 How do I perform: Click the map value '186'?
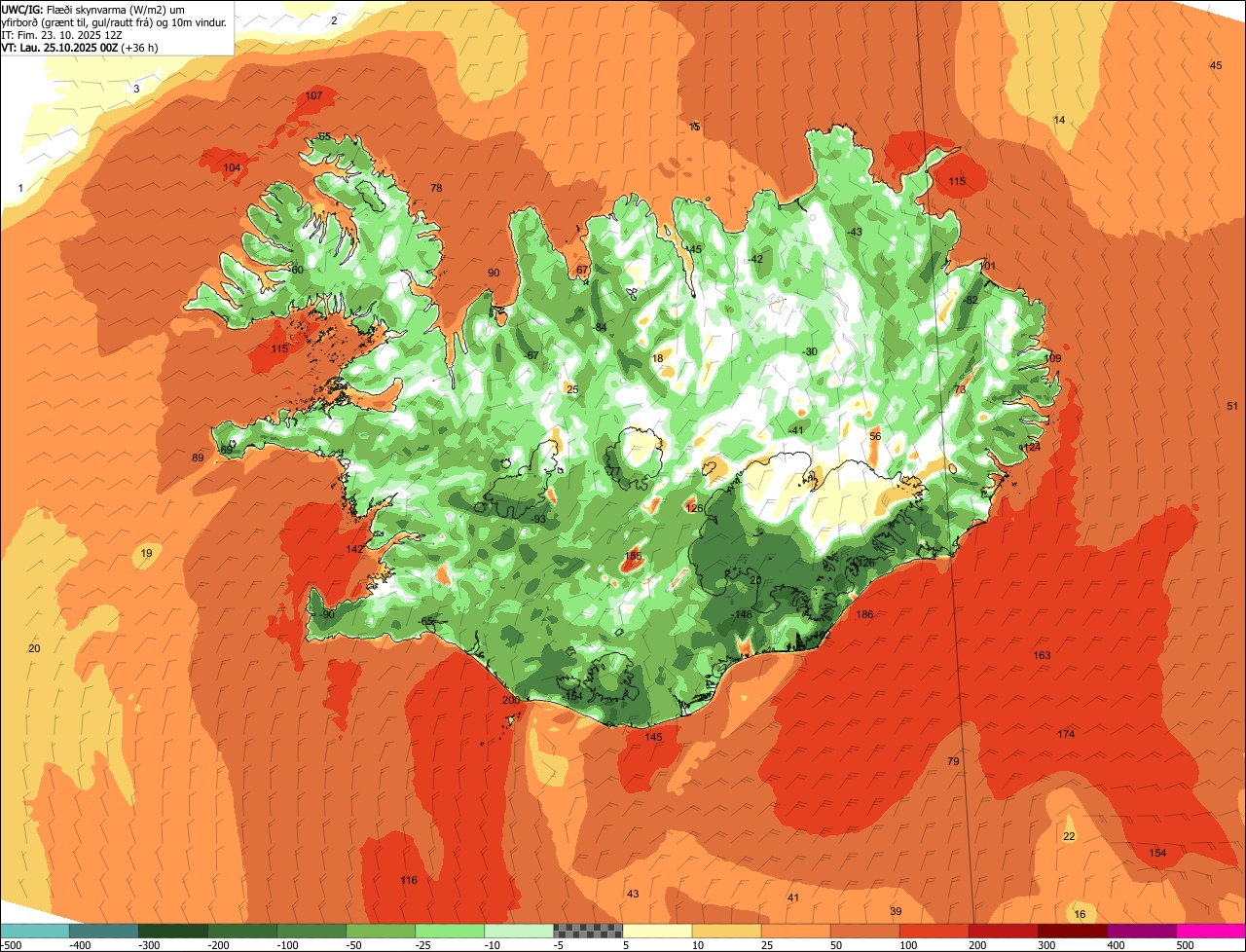tap(864, 614)
